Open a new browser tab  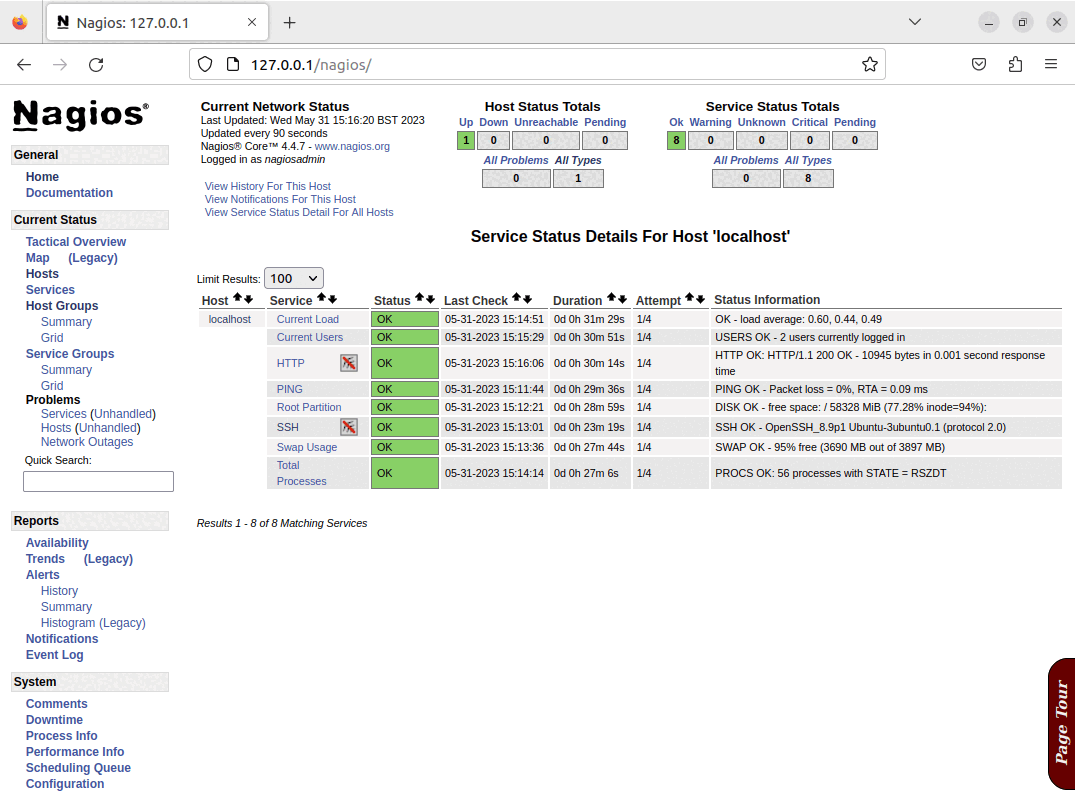pos(290,21)
